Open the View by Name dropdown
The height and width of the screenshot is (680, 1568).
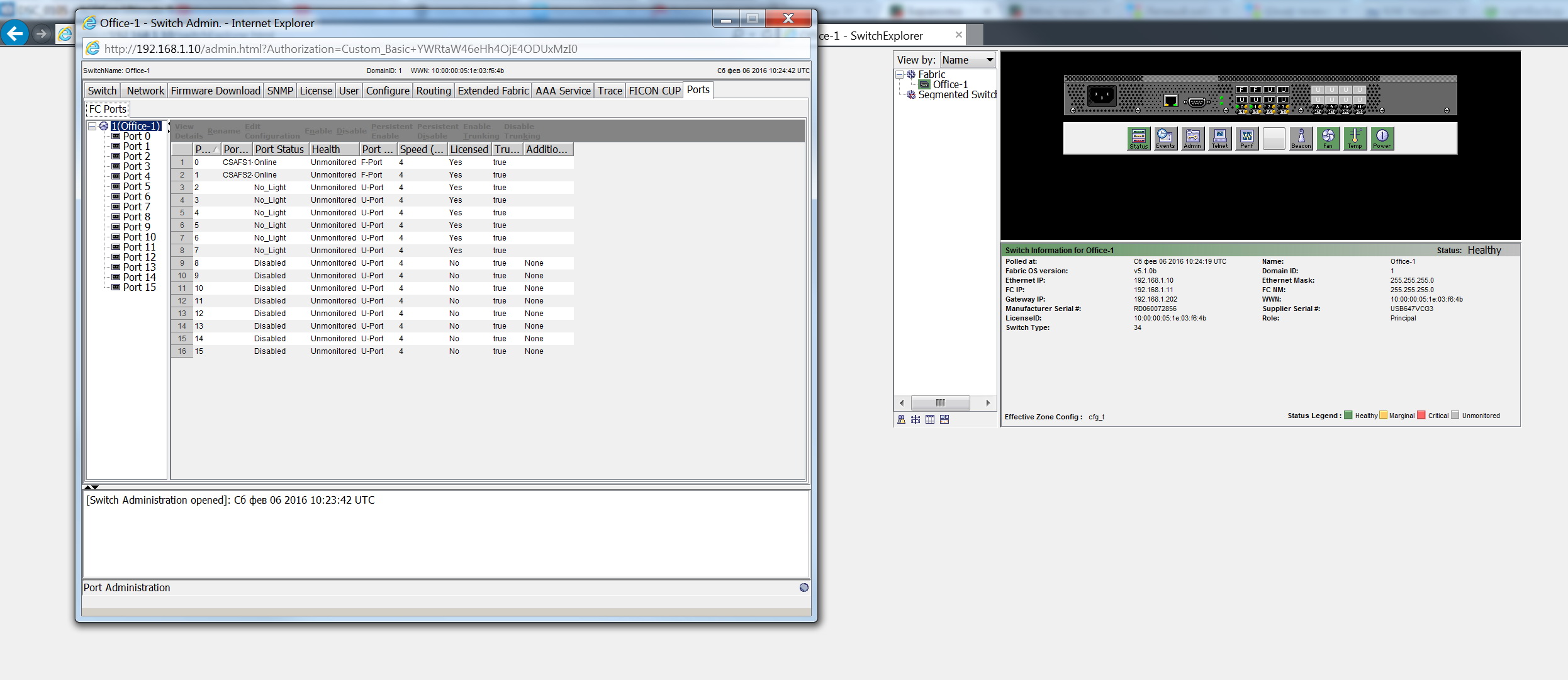pos(968,60)
